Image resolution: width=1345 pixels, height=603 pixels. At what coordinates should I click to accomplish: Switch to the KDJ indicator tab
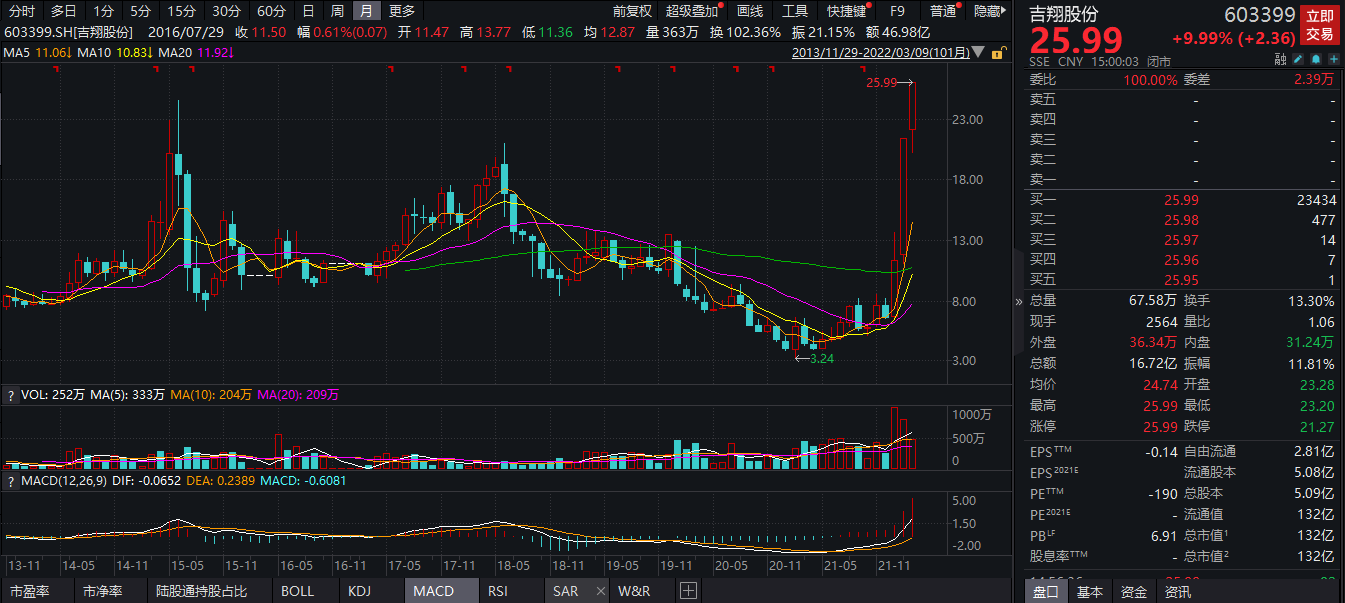pyautogui.click(x=359, y=591)
